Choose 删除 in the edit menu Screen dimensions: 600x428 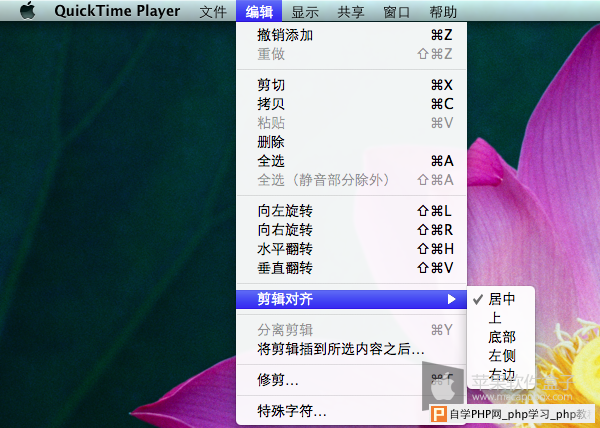pyautogui.click(x=351, y=142)
